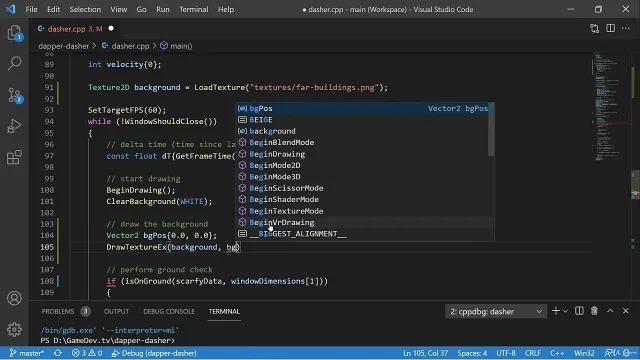Select BeginBlendMode suggestion
Image resolution: width=640 pixels, height=360 pixels.
point(363,142)
